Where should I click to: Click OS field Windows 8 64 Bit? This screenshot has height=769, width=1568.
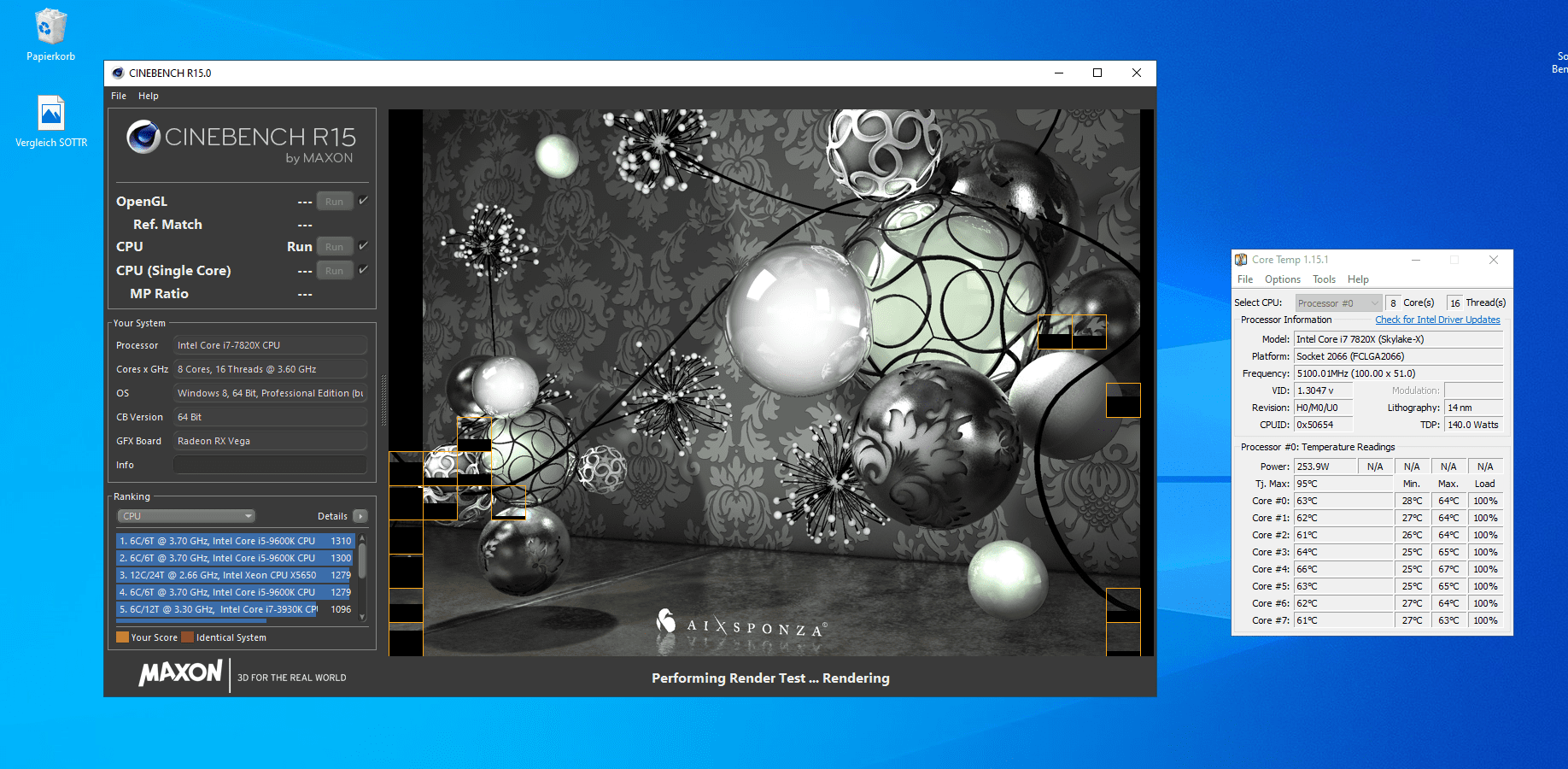tap(270, 393)
